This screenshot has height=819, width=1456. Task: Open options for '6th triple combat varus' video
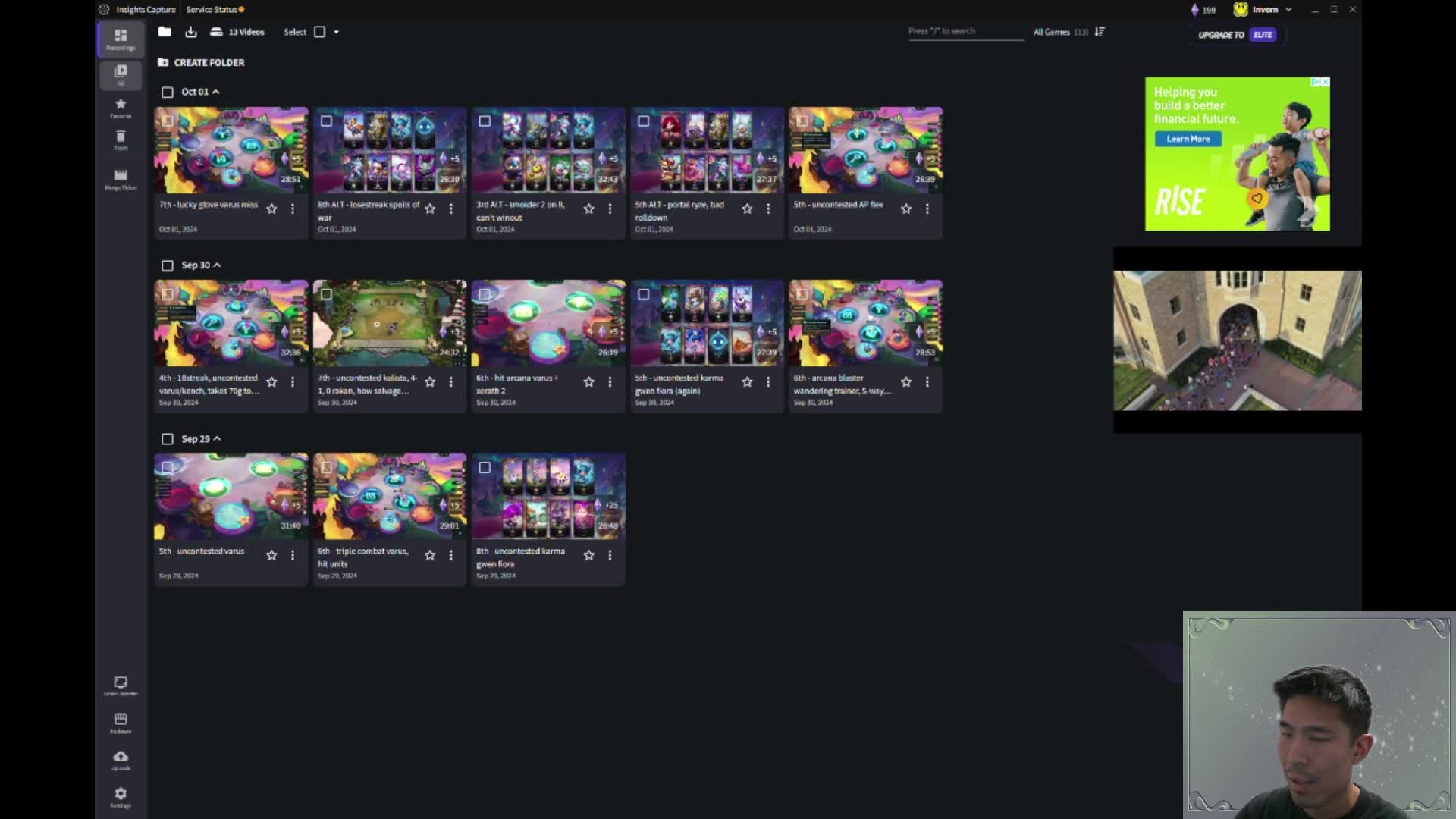[451, 555]
